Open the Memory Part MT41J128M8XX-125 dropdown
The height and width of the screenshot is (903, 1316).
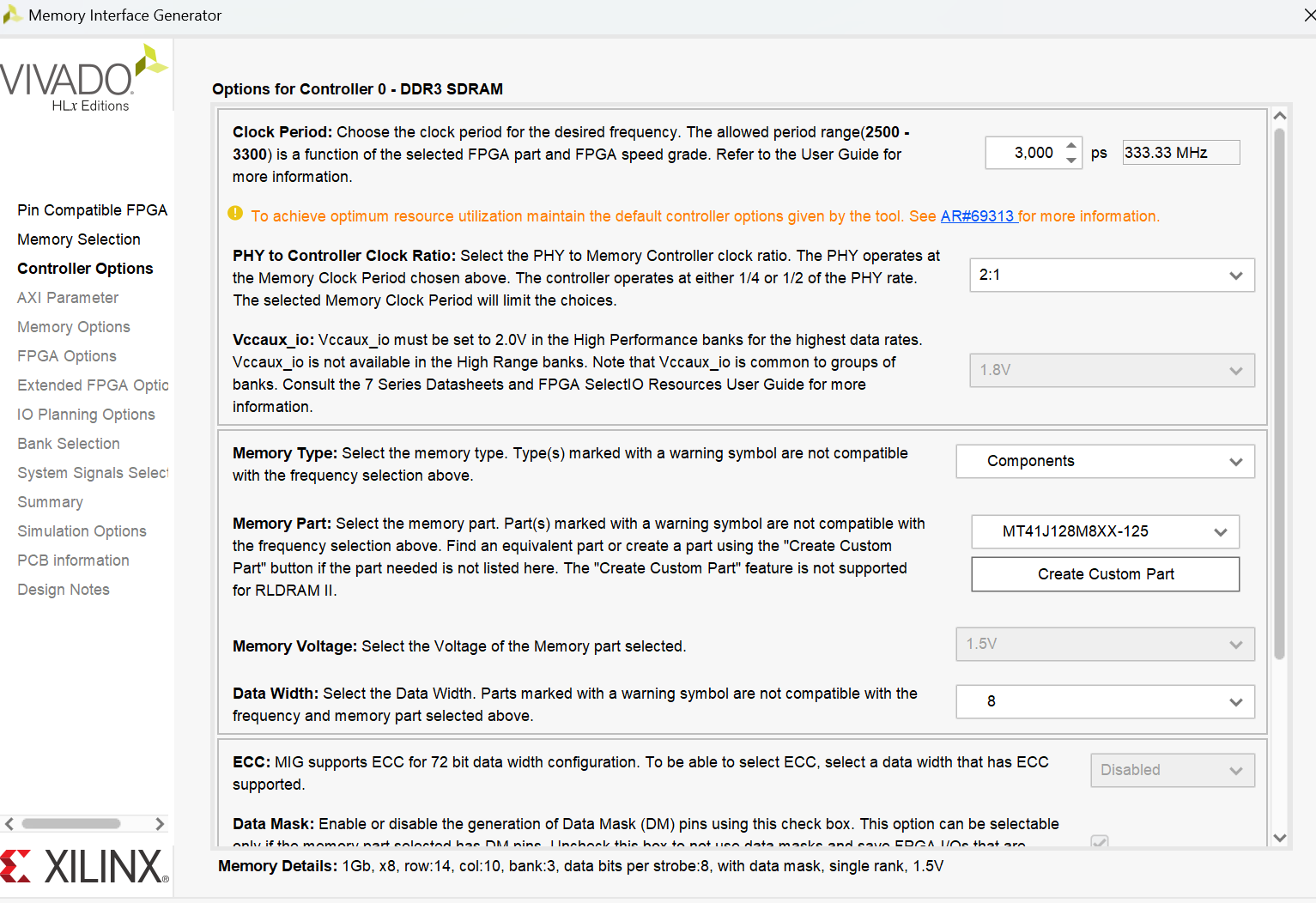coord(1105,531)
